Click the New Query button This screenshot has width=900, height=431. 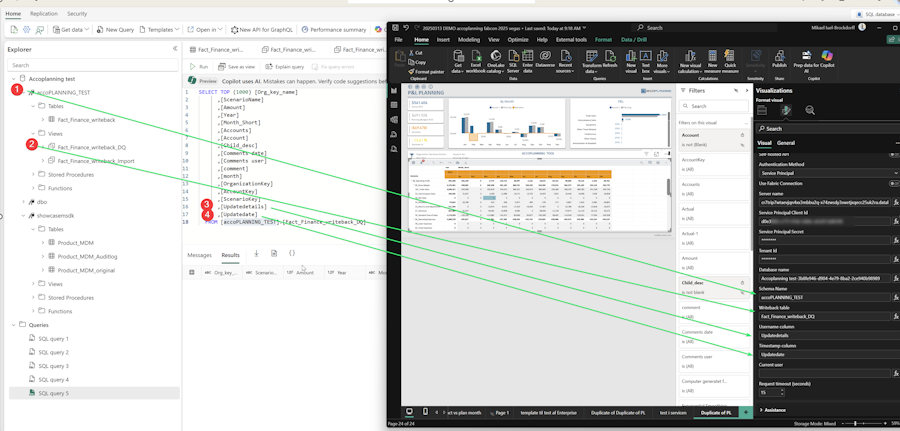click(x=118, y=30)
